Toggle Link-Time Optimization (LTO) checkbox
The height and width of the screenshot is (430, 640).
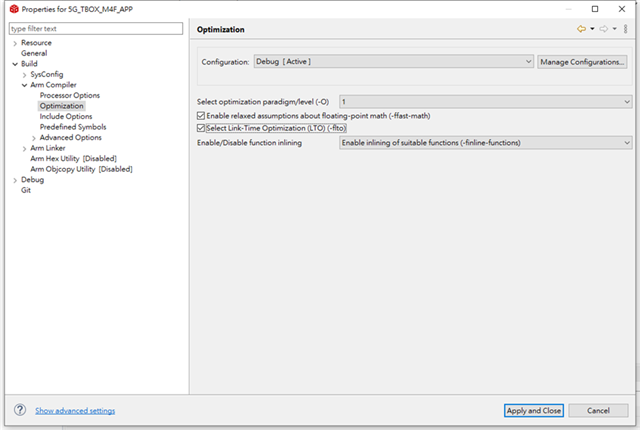point(200,128)
